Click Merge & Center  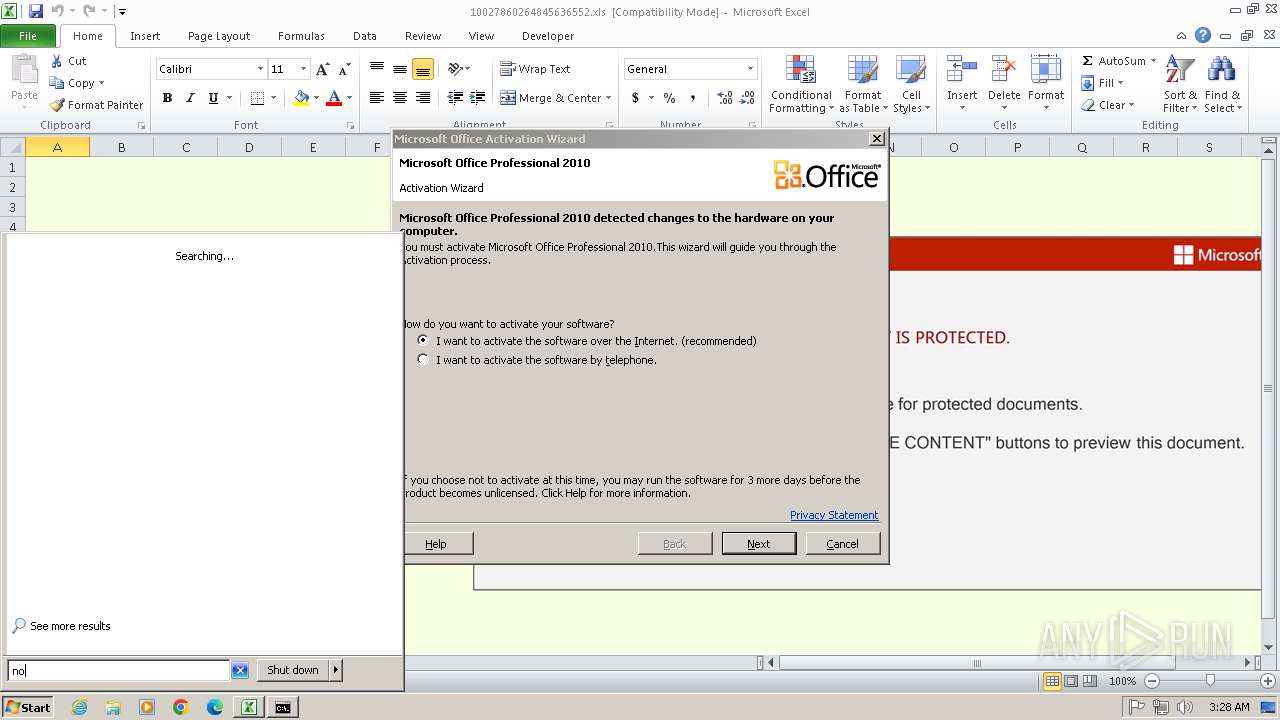coord(551,98)
